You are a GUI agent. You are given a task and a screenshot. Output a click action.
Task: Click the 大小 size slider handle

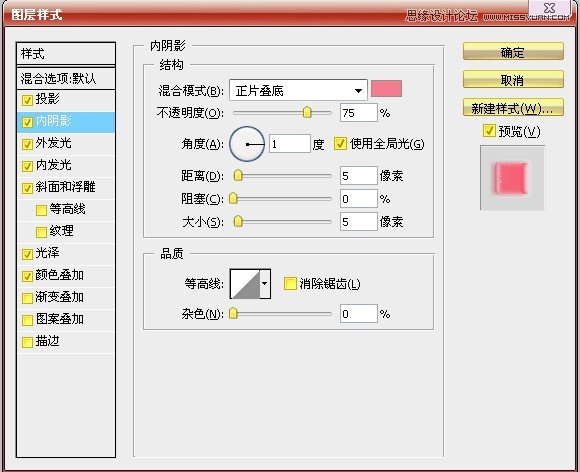(238, 222)
